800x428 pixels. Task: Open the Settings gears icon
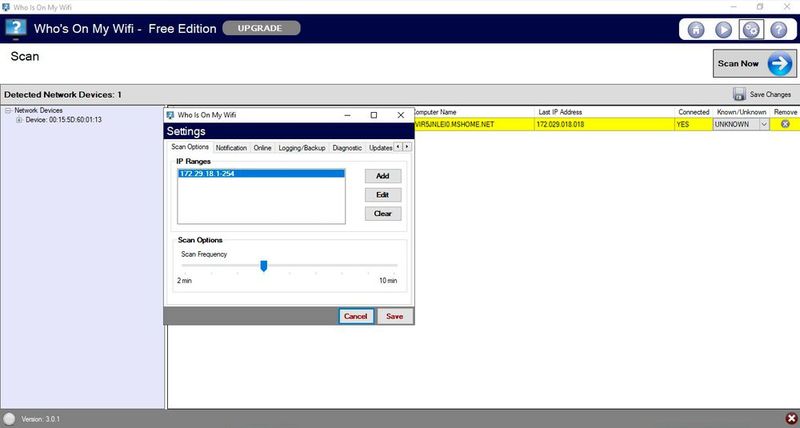[x=751, y=30]
